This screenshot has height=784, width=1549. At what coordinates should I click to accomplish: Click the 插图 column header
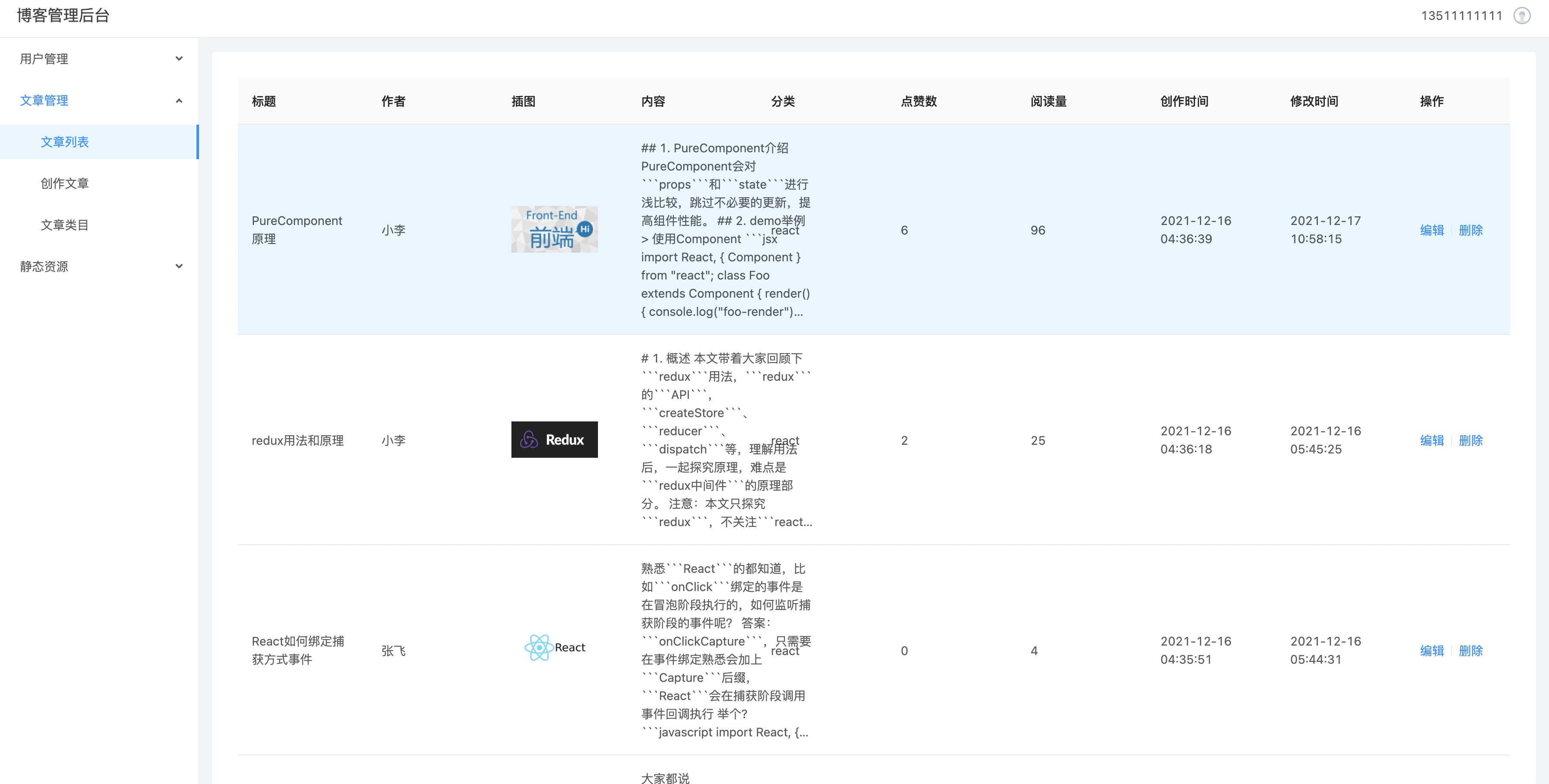tap(523, 101)
